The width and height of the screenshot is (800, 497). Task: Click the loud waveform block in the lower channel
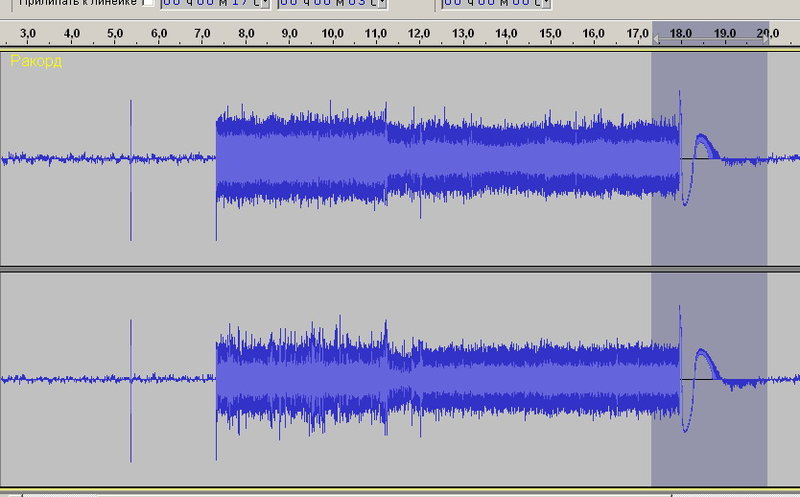[447, 379]
